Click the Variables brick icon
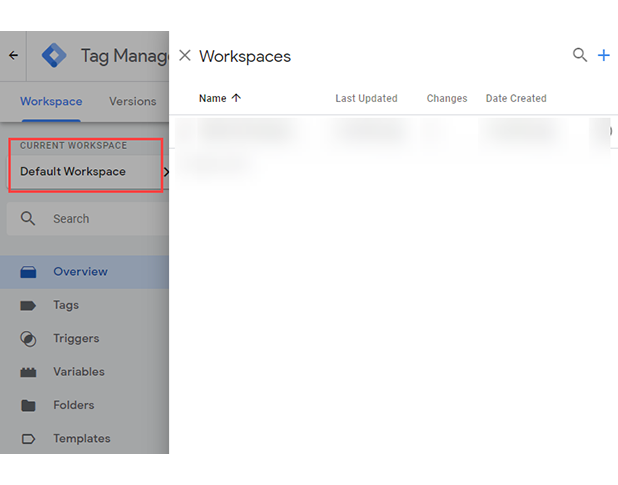The width and height of the screenshot is (618, 485). 28,372
